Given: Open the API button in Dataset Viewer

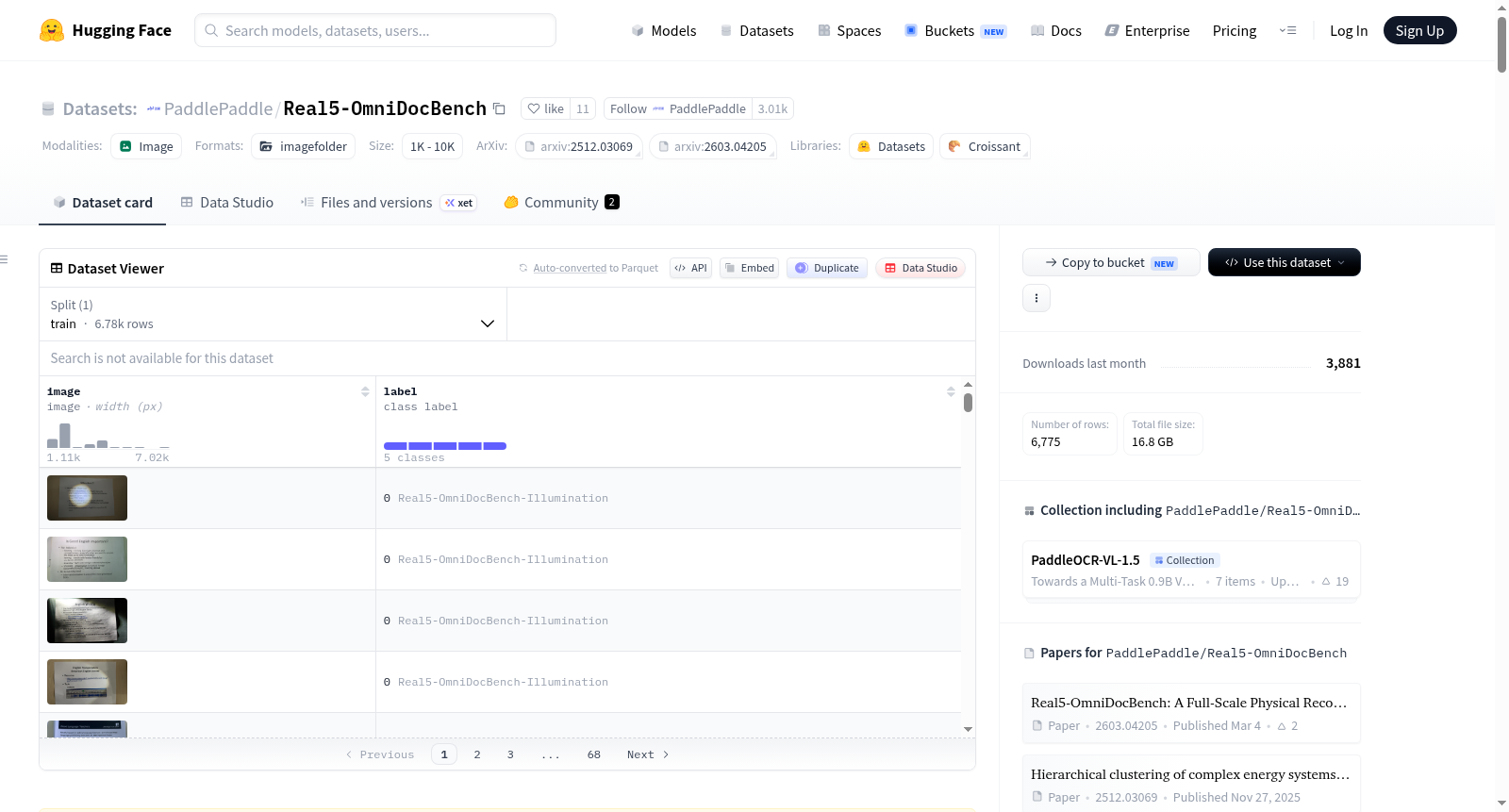Looking at the screenshot, I should pyautogui.click(x=690, y=268).
